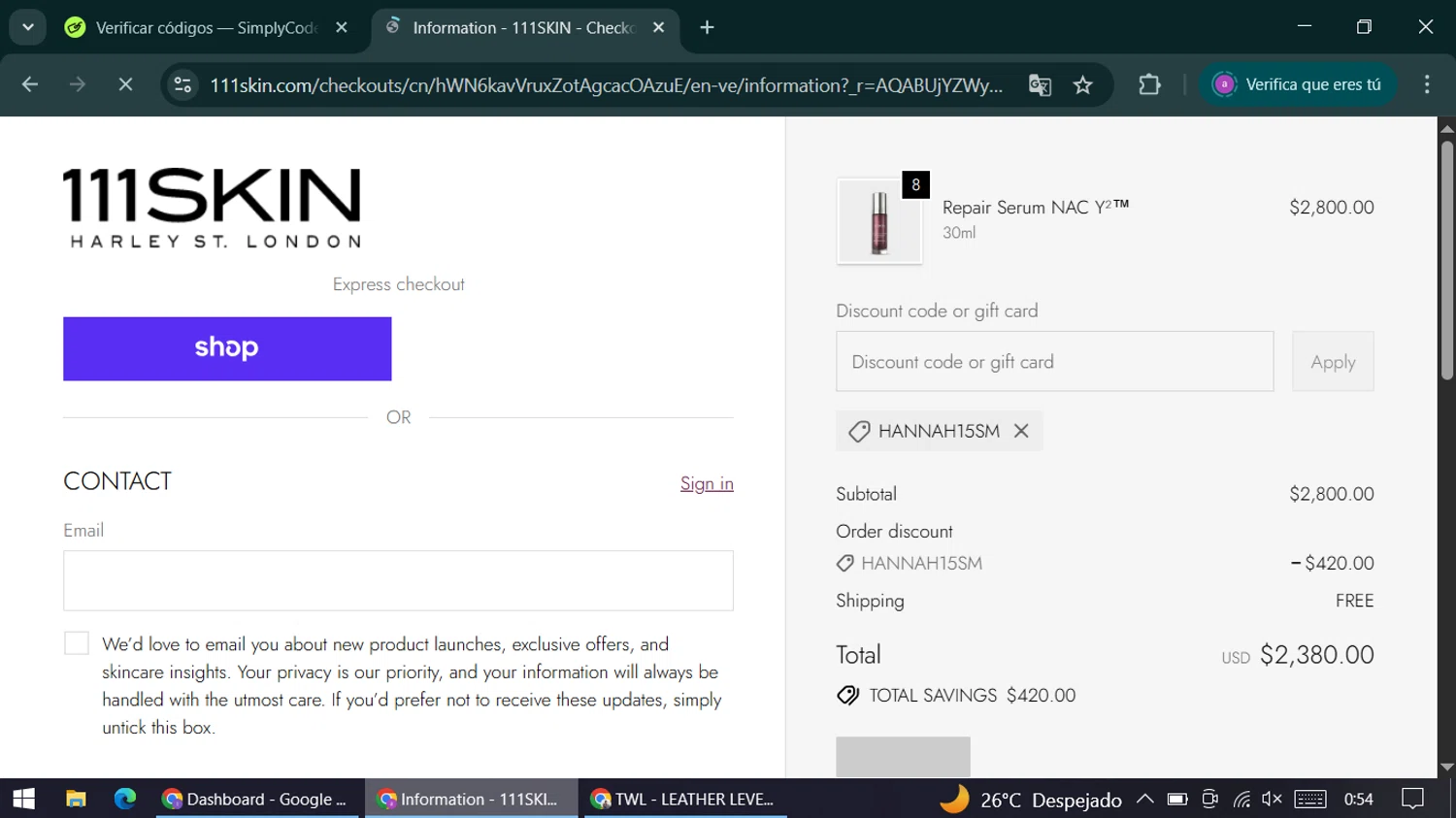The width and height of the screenshot is (1456, 818).
Task: Close the Information - 111SKIN tab
Action: point(659,27)
